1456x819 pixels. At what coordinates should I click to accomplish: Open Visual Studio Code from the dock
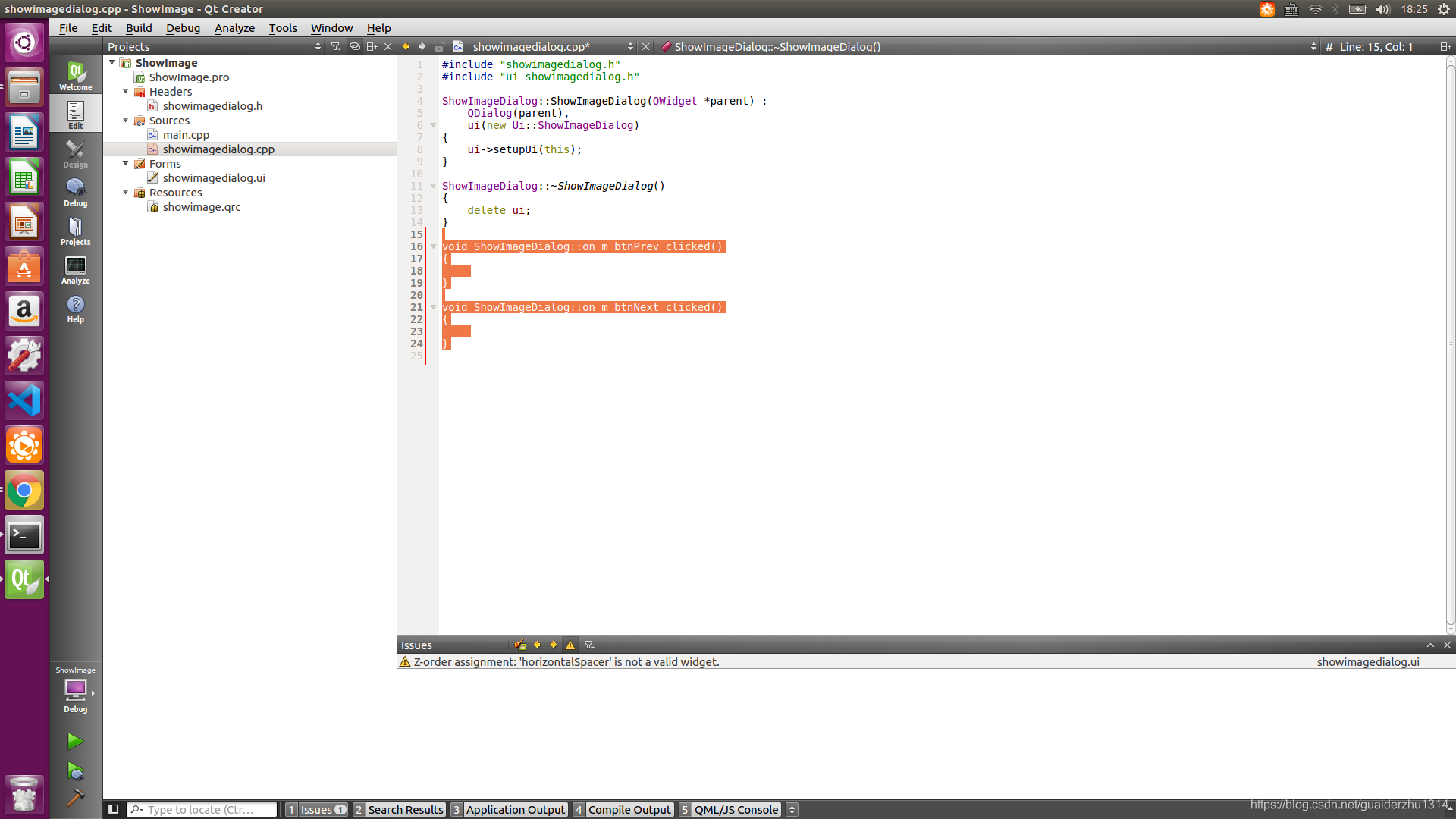[x=24, y=400]
